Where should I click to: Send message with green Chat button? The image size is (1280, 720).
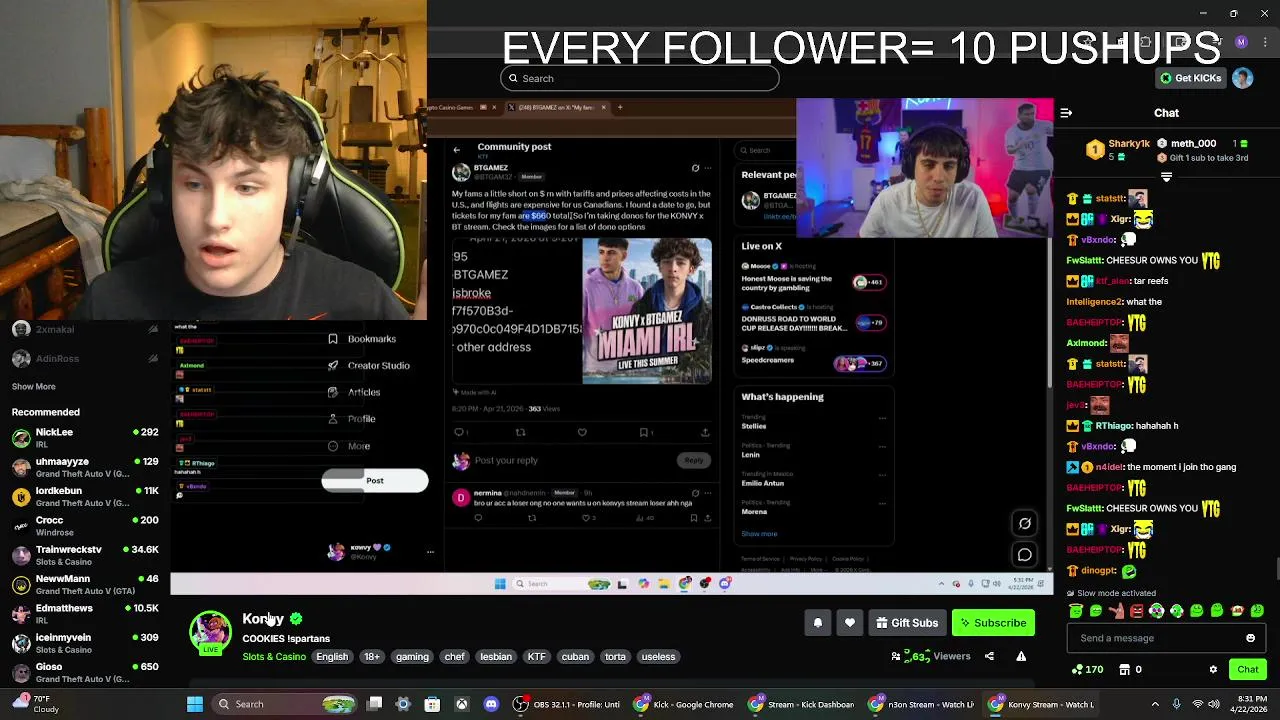[1247, 669]
